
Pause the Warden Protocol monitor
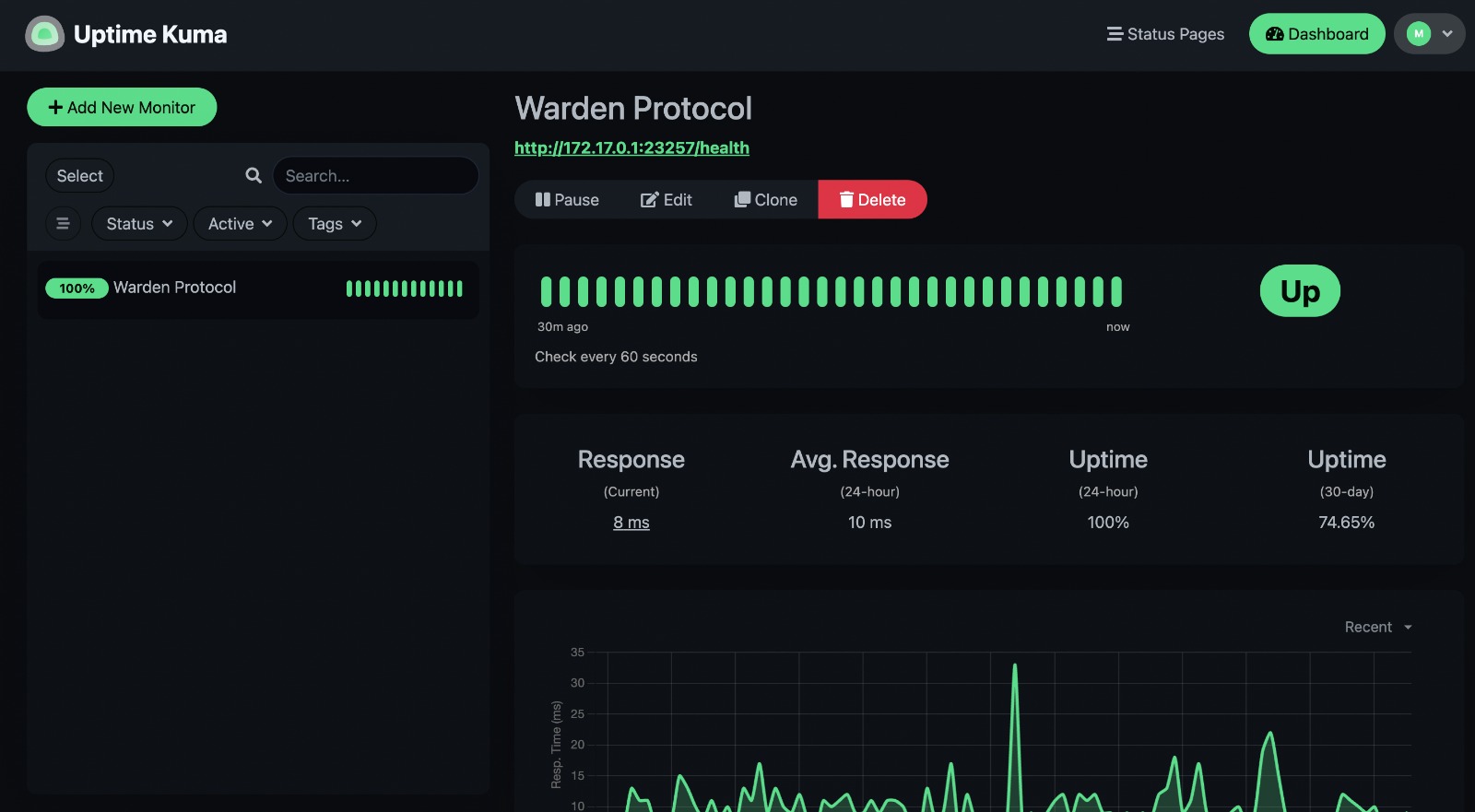(x=567, y=200)
